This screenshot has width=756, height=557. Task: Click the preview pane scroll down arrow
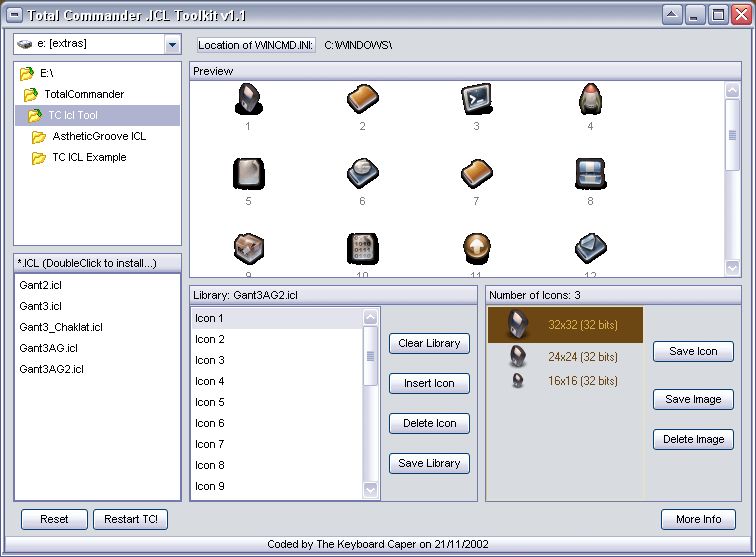point(732,267)
